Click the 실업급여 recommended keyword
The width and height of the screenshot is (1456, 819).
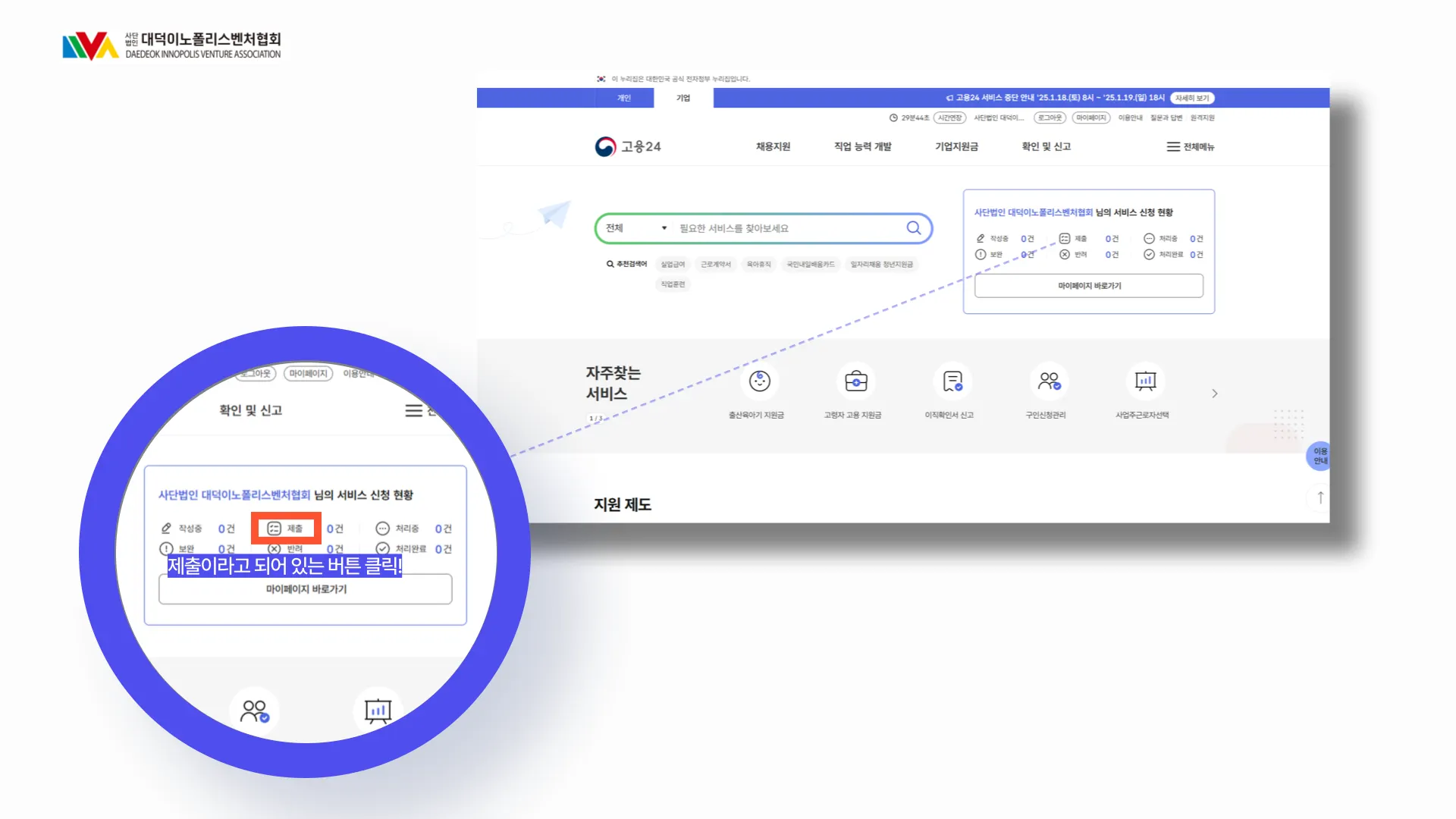pos(672,265)
